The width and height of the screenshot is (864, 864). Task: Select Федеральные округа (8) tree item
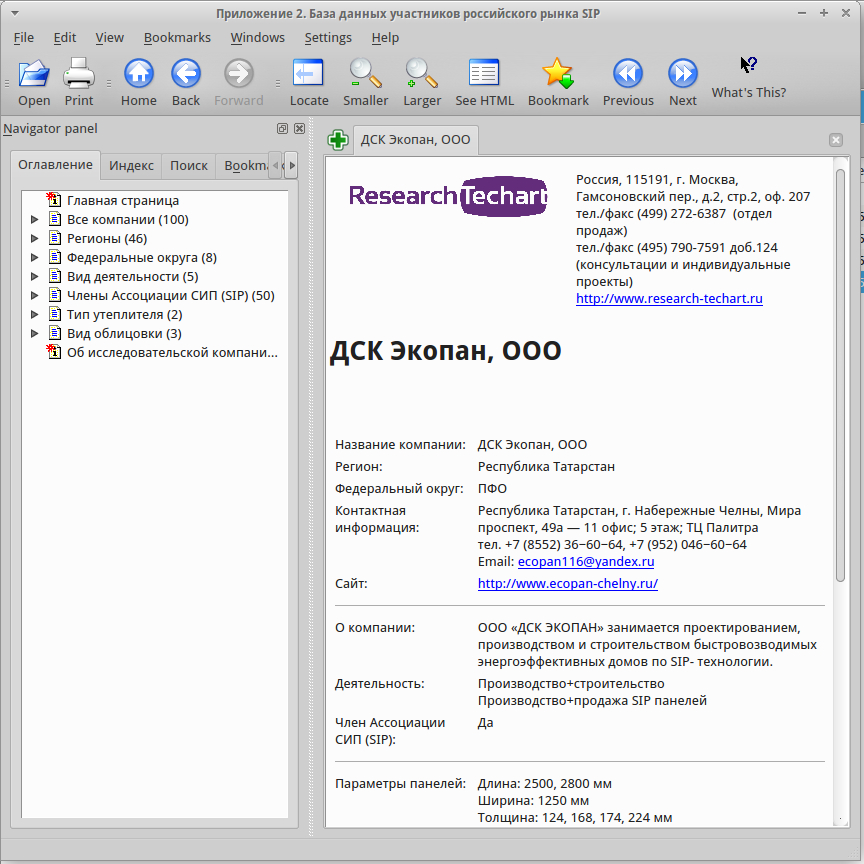tap(142, 257)
